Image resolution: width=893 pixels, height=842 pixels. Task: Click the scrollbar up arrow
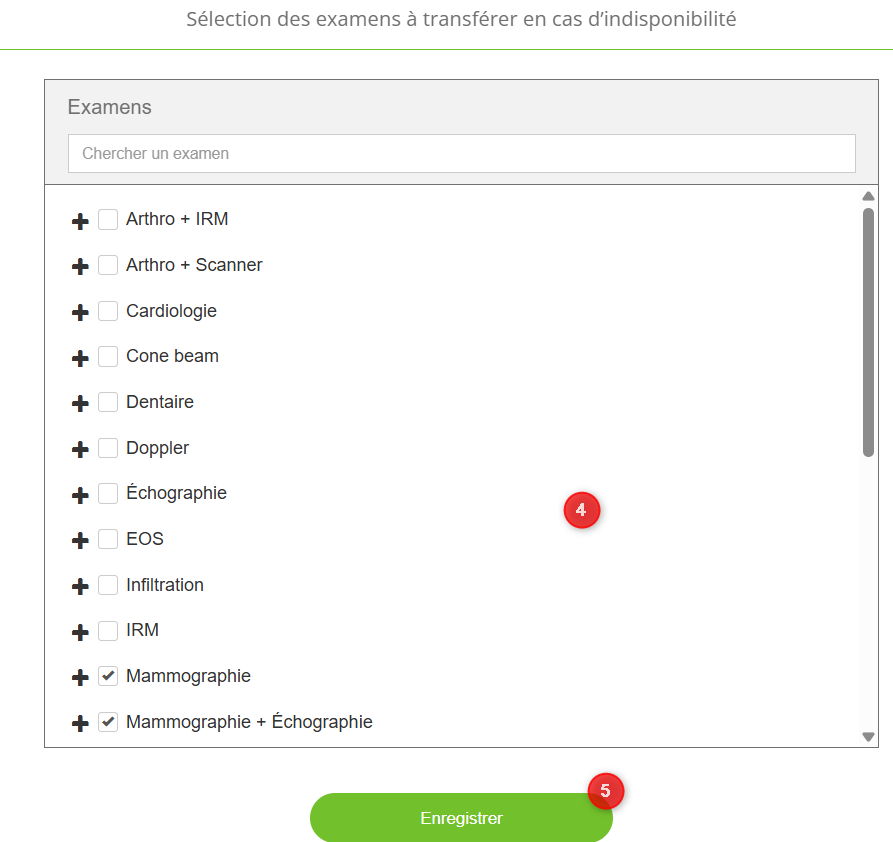click(x=868, y=196)
